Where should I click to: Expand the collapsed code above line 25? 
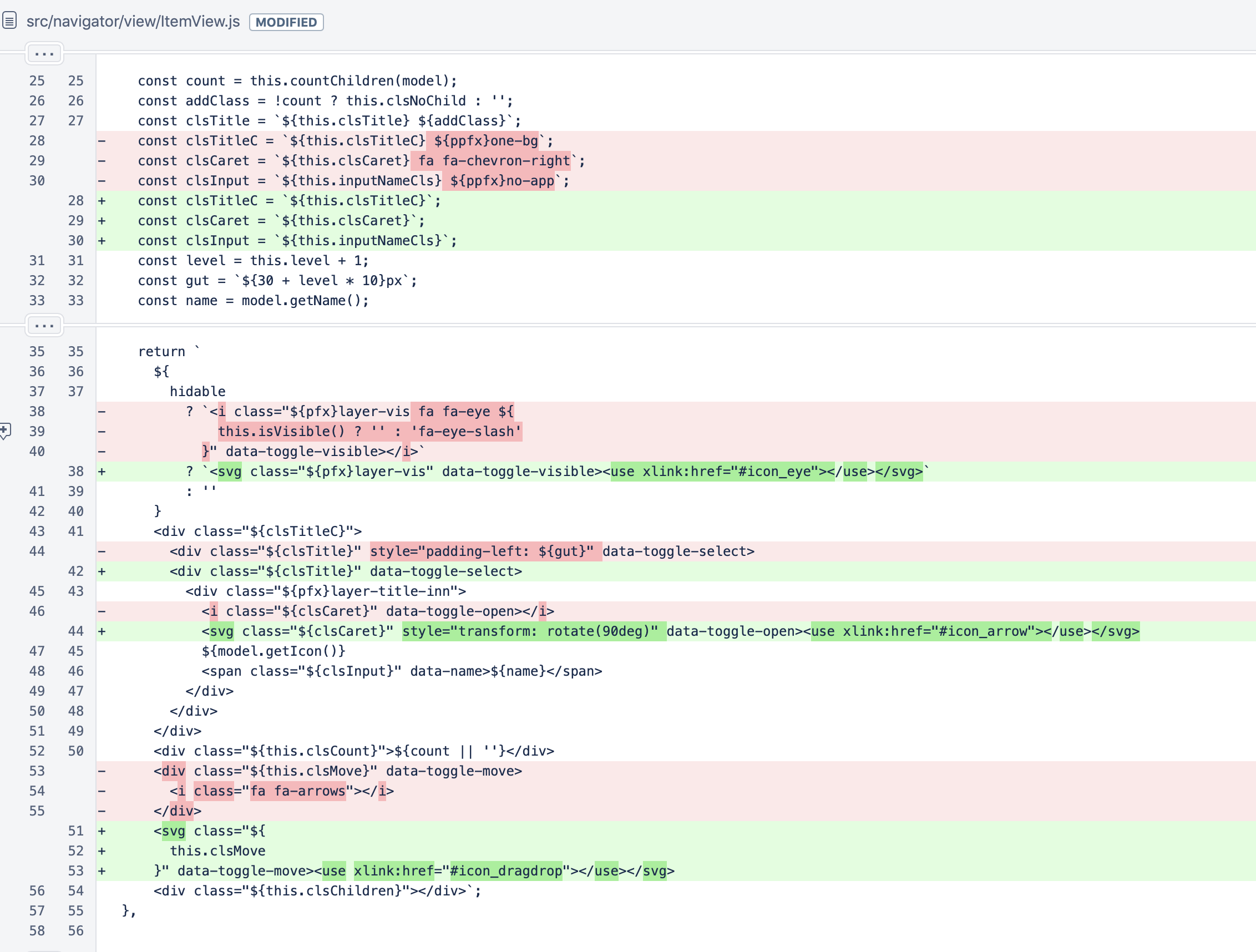click(44, 53)
